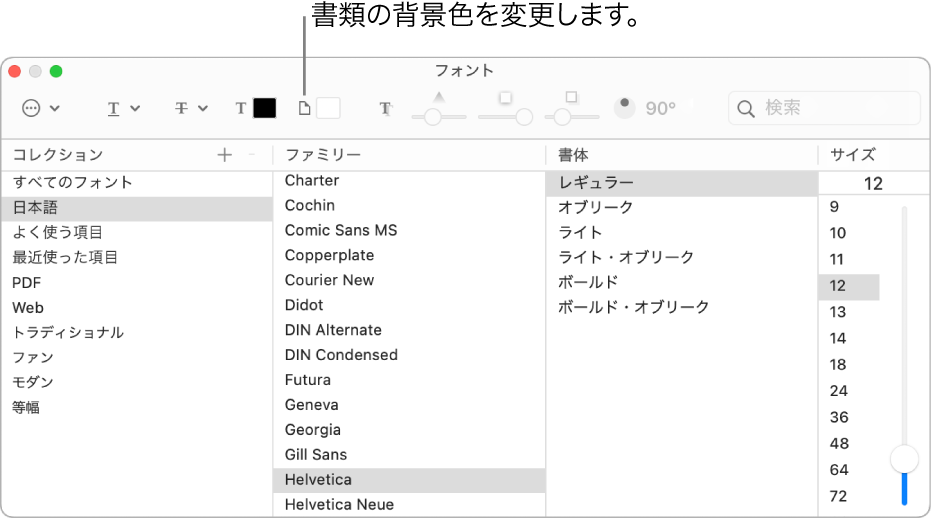Select レギュラー typeface
This screenshot has height=519, width=931.
click(x=682, y=183)
